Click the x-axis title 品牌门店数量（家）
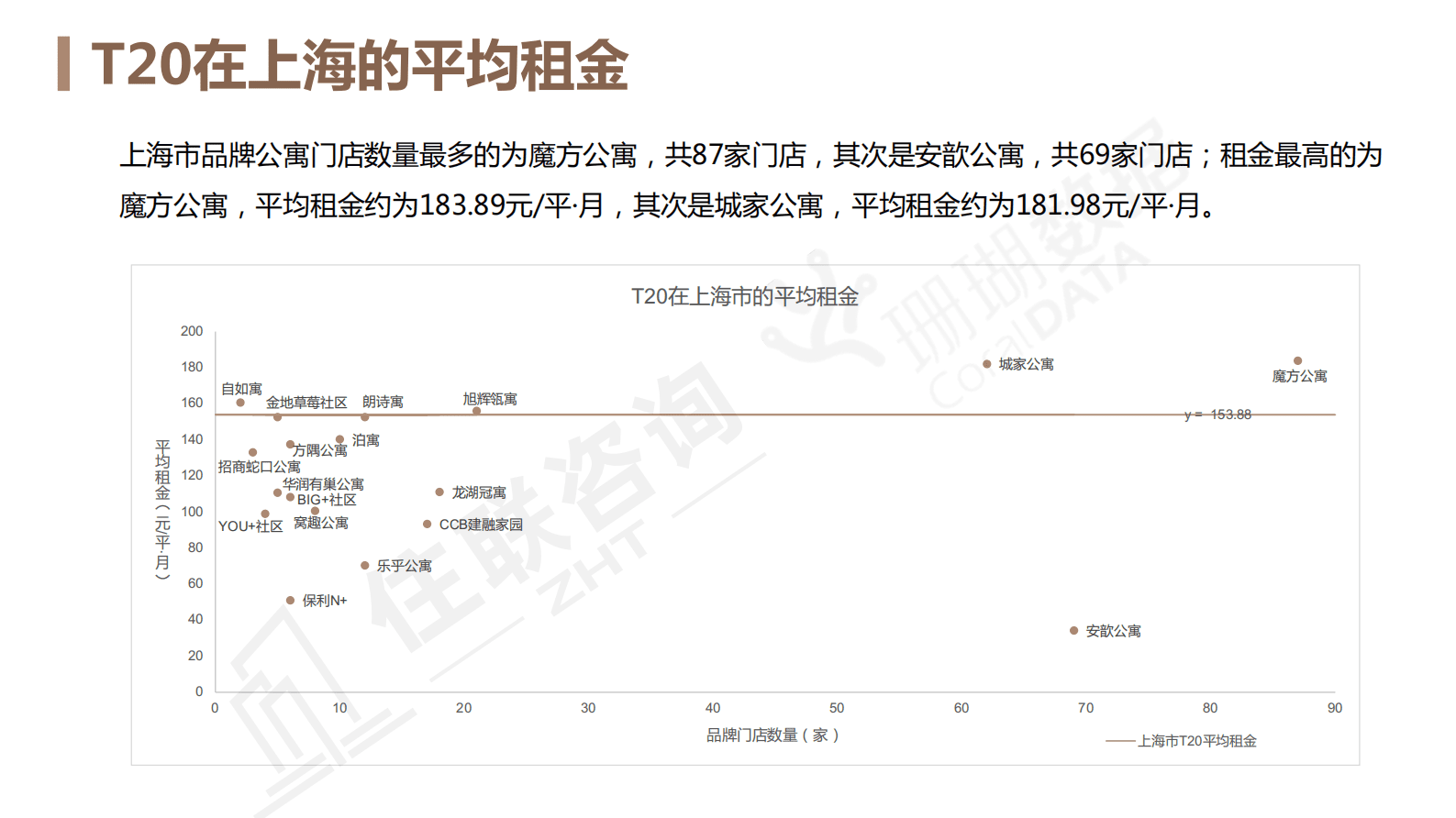Viewport: 1456px width, 818px height. point(772,735)
